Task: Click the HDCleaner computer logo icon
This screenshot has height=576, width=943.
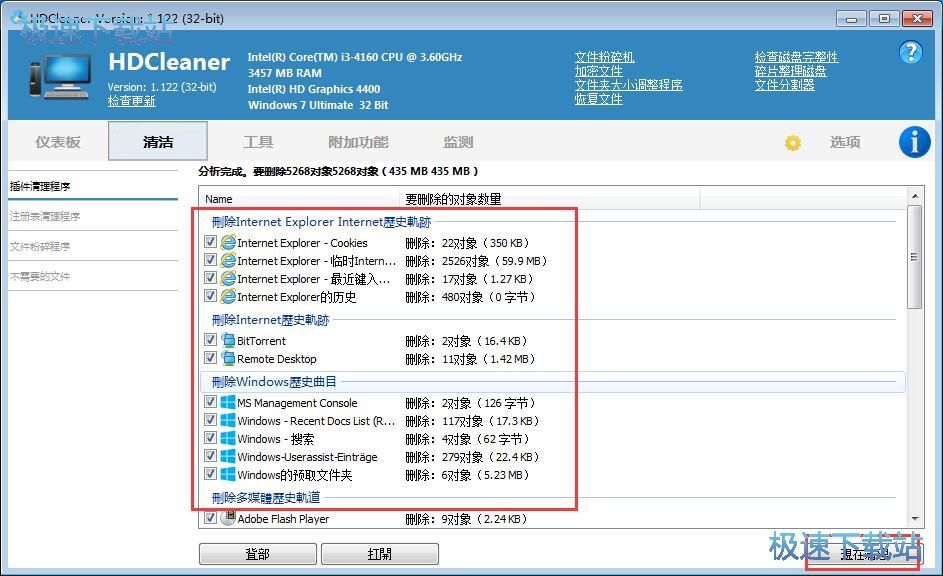Action: (61, 76)
